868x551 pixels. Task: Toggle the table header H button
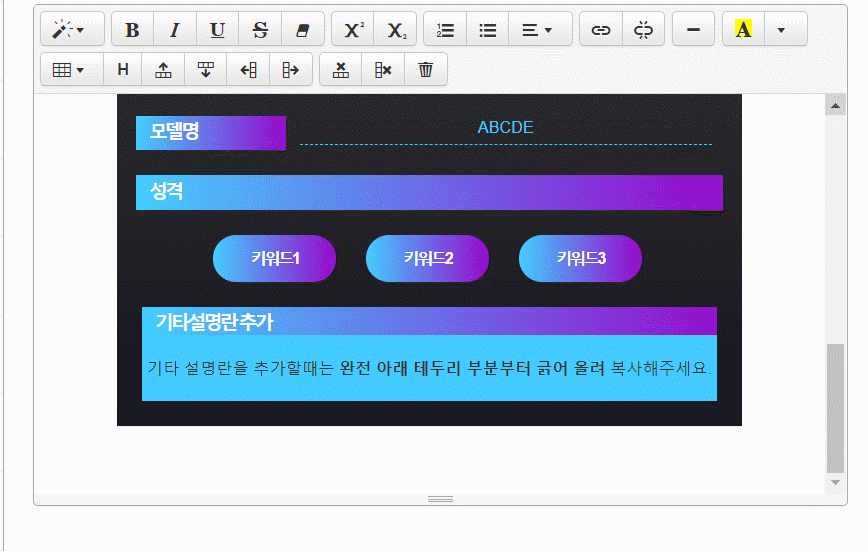pos(123,70)
